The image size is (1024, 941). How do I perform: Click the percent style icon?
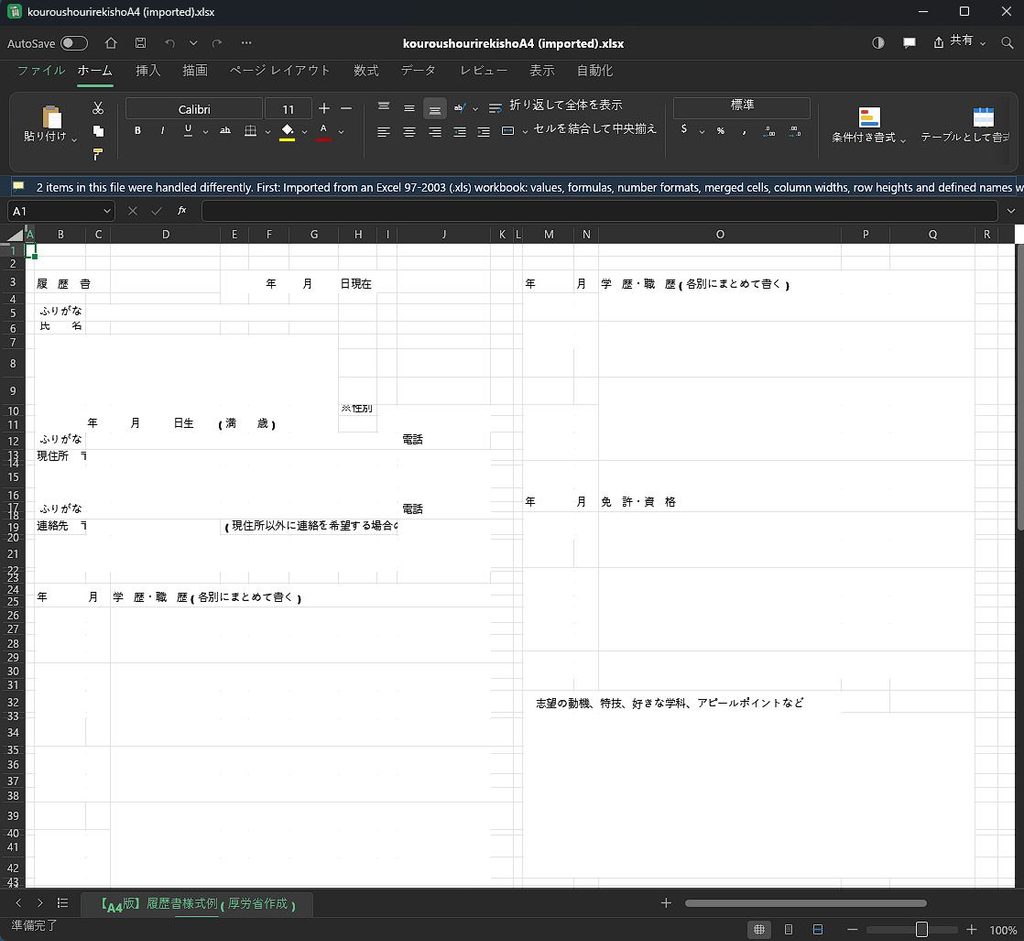[x=720, y=131]
